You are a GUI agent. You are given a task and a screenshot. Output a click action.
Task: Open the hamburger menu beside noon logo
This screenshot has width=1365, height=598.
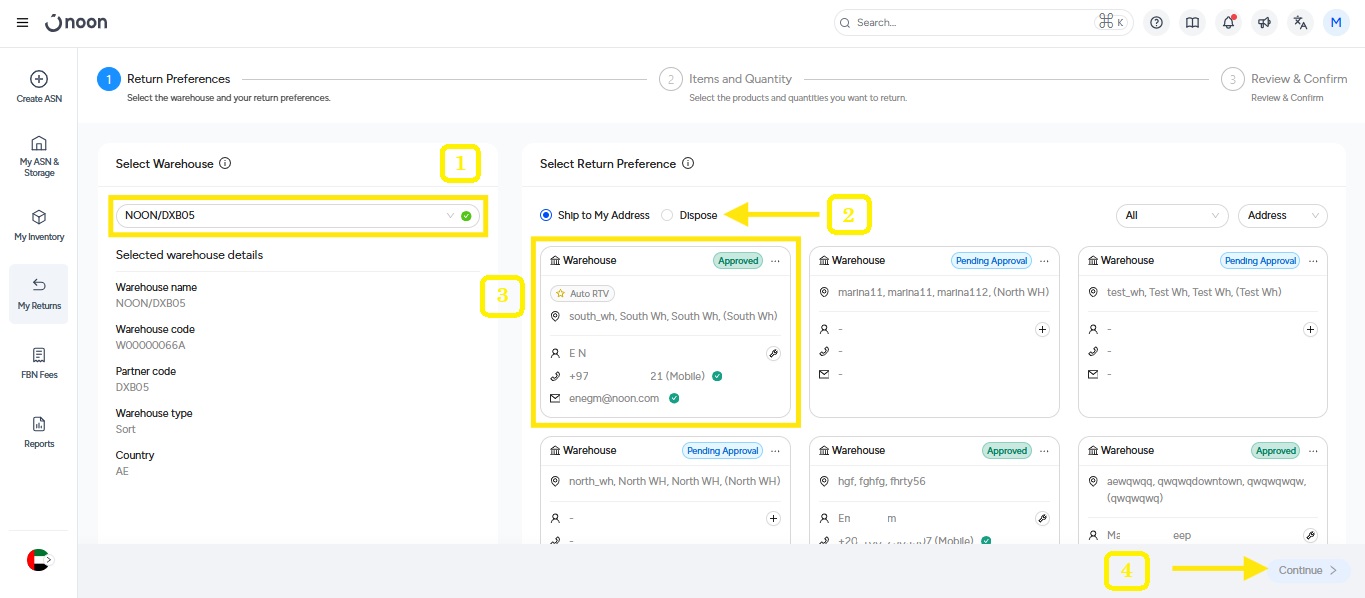coord(22,22)
